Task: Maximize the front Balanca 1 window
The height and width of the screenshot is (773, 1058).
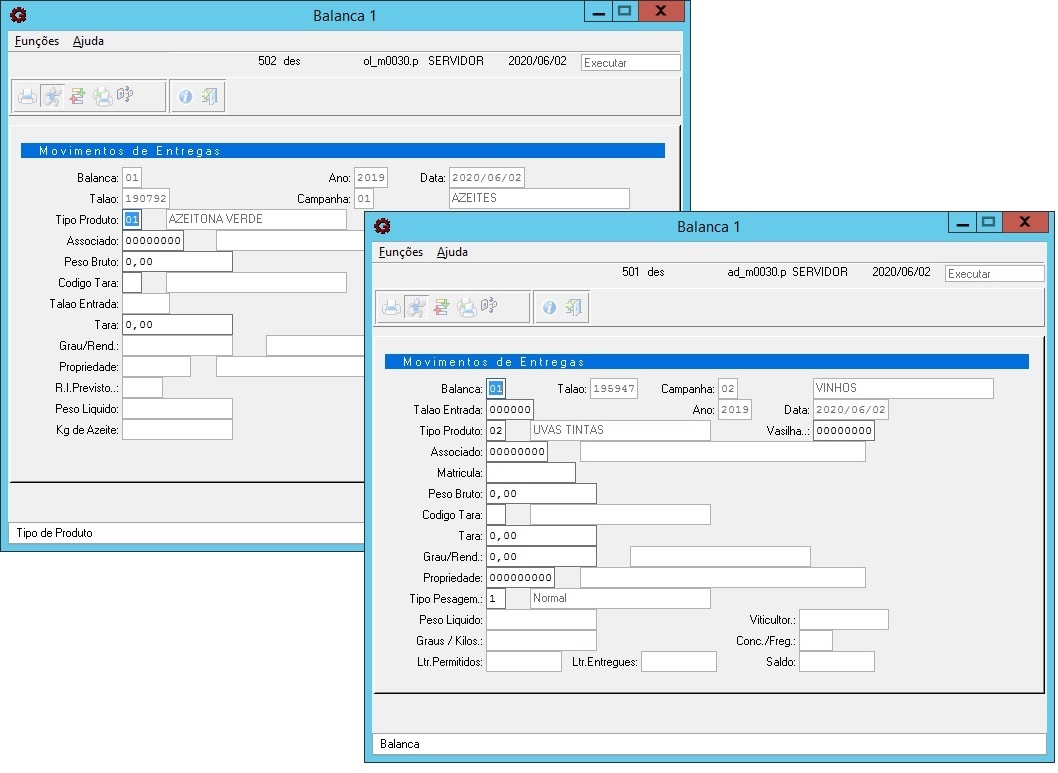Action: point(989,222)
